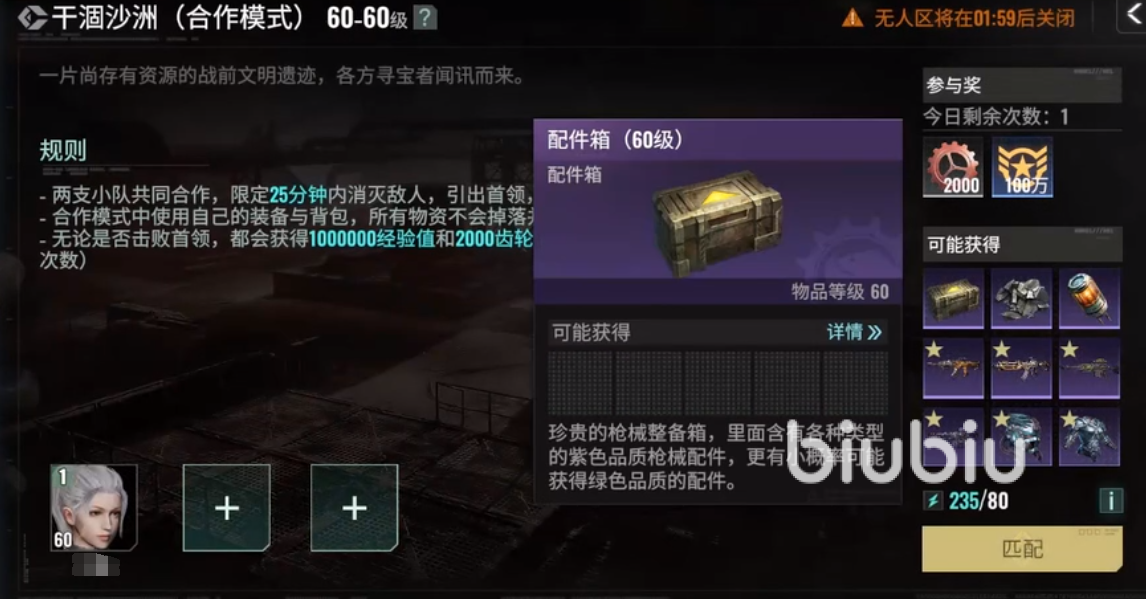This screenshot has height=599, width=1146.
Task: Select the accessory crate reward thumbnail
Action: click(x=953, y=298)
